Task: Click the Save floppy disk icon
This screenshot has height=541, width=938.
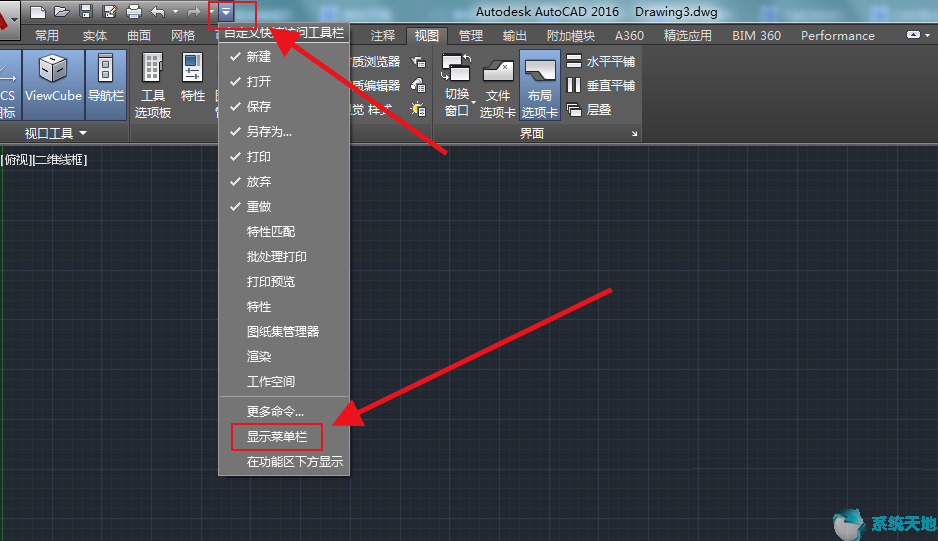Action: (86, 11)
